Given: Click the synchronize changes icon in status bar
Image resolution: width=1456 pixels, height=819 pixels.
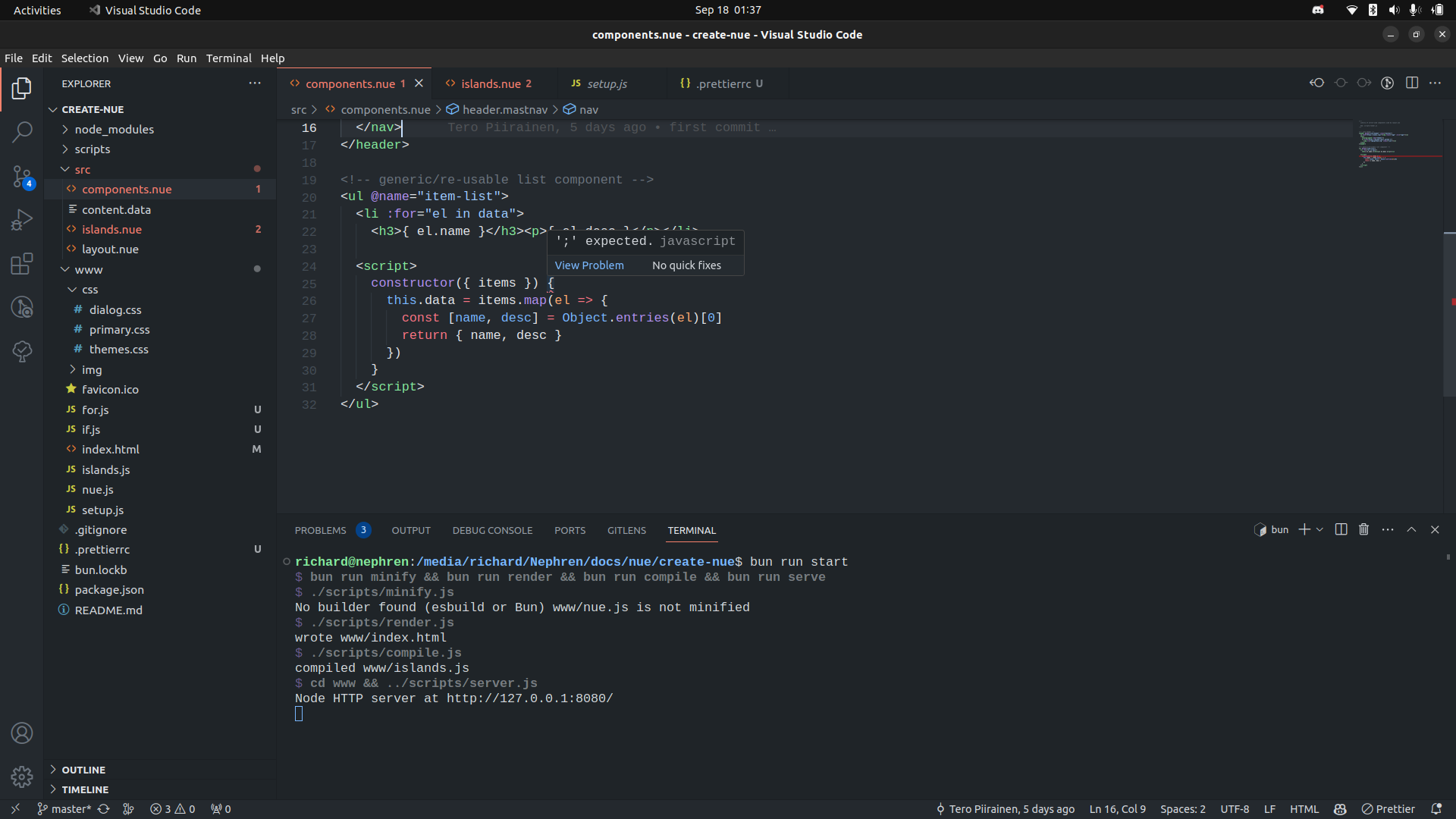Looking at the screenshot, I should (x=104, y=809).
